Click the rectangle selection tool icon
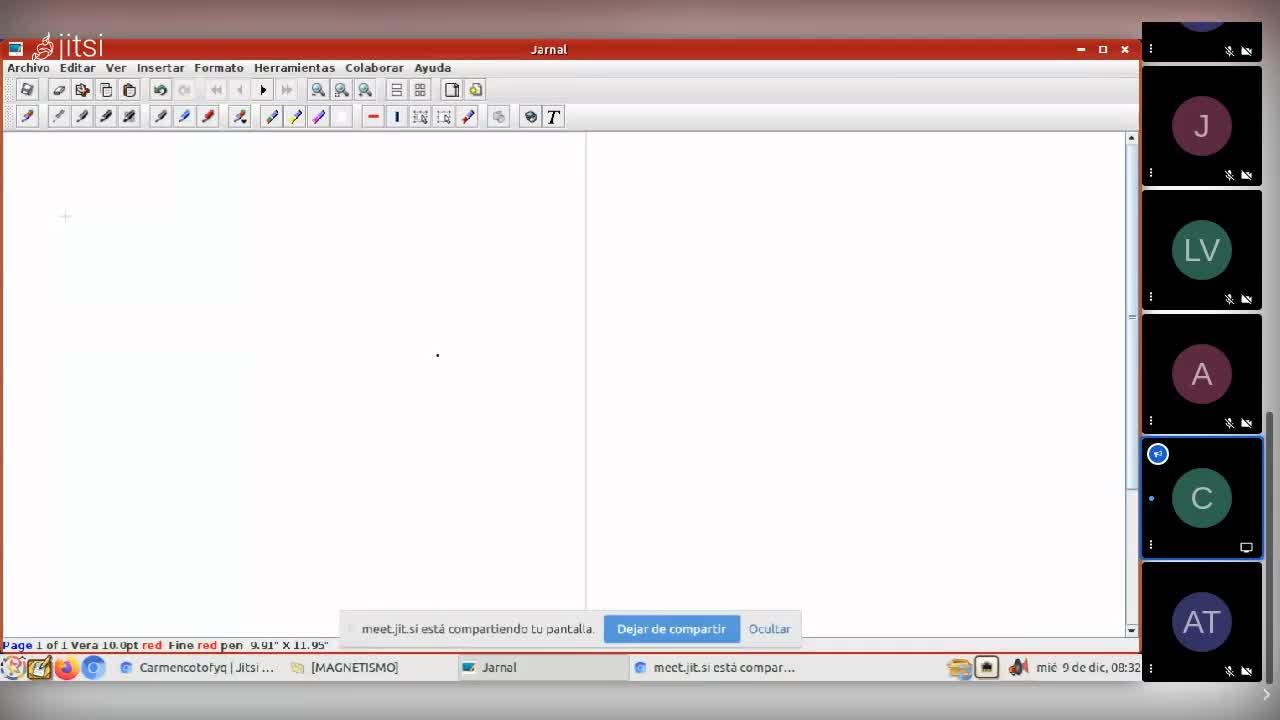1280x720 pixels. tap(444, 117)
